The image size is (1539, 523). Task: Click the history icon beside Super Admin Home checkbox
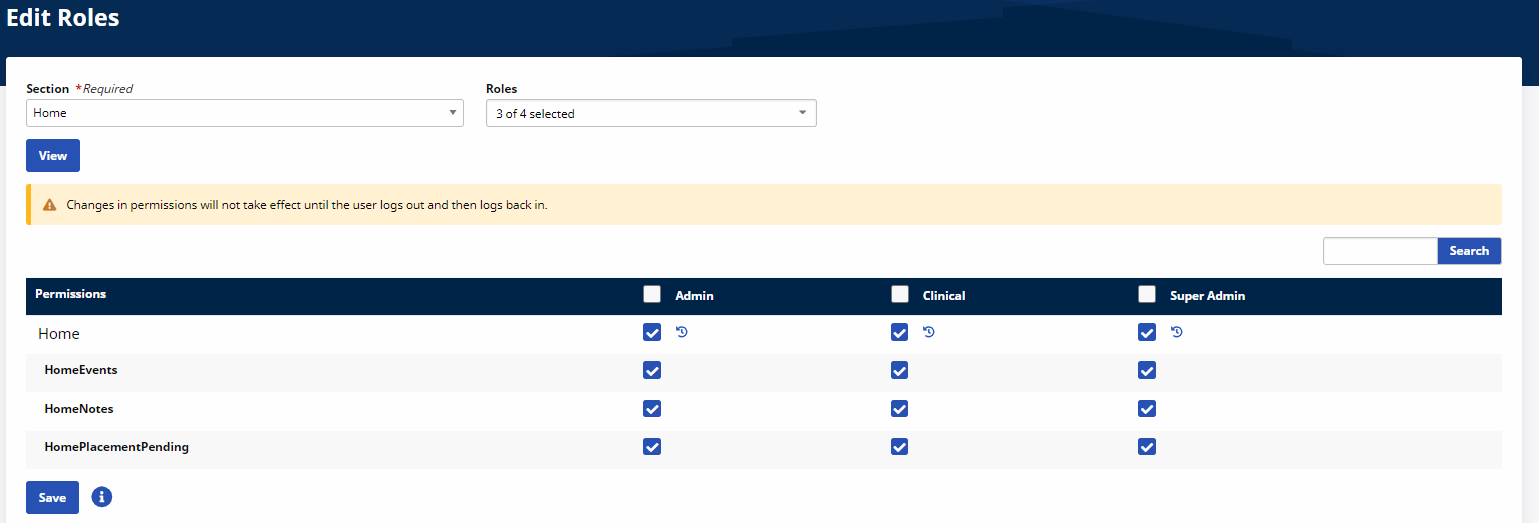click(x=1177, y=332)
